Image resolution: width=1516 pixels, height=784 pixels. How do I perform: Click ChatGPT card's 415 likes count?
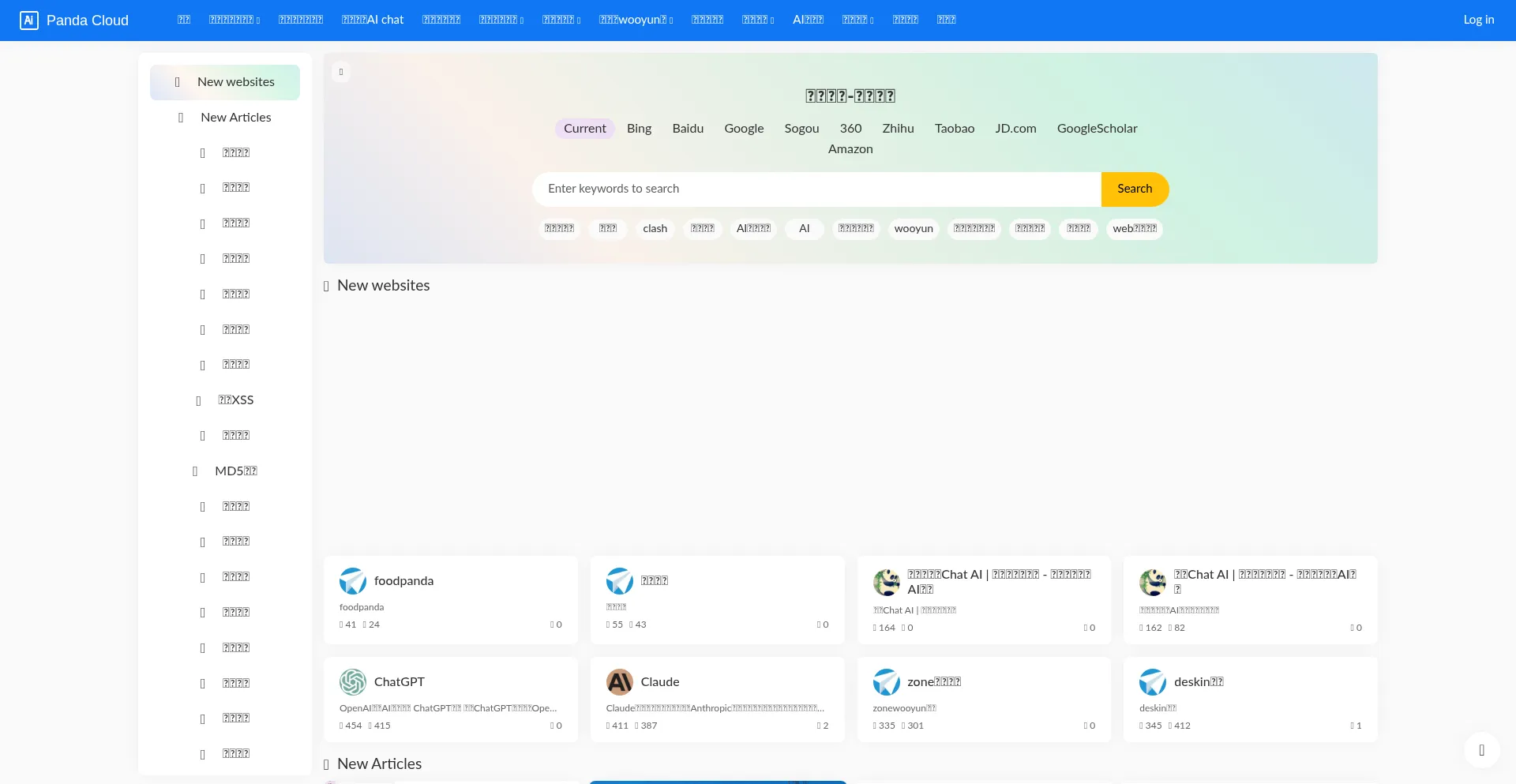(x=380, y=726)
